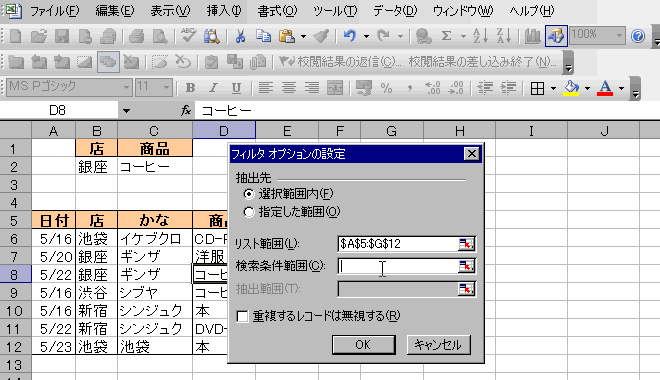Image resolution: width=660 pixels, height=380 pixels.
Task: Expand the Borders dropdown arrow
Action: pos(554,88)
